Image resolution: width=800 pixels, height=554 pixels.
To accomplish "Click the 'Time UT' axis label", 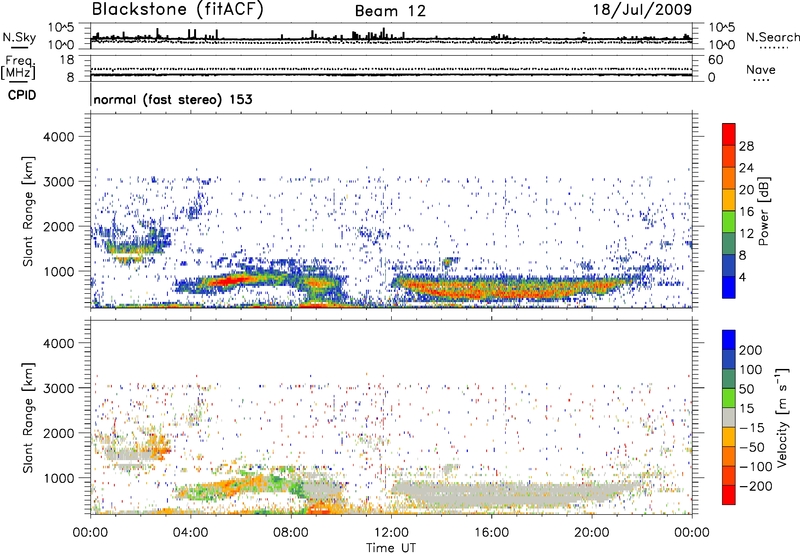I will 391,548.
